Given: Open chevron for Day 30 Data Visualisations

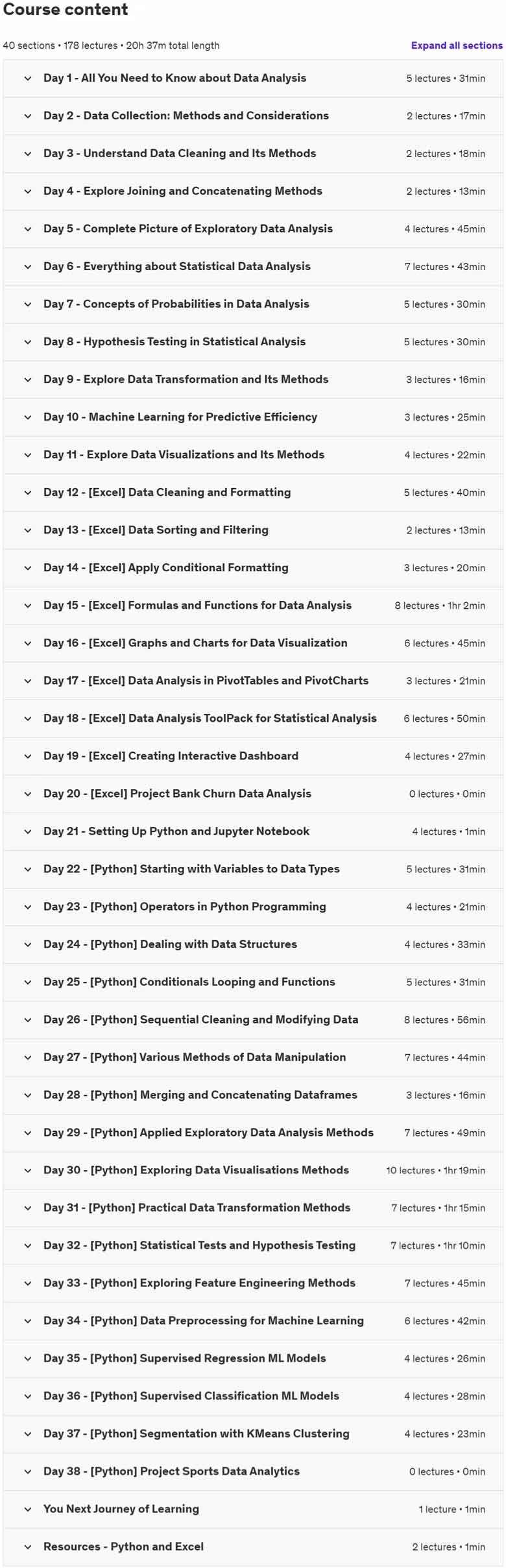Looking at the screenshot, I should (28, 1170).
